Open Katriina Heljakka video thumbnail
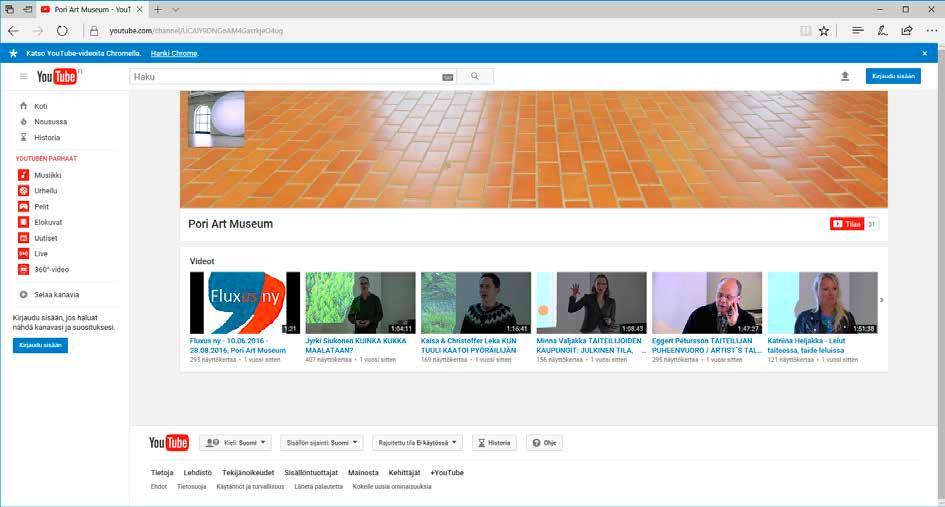Viewport: 945px width, 507px height. pyautogui.click(x=823, y=303)
